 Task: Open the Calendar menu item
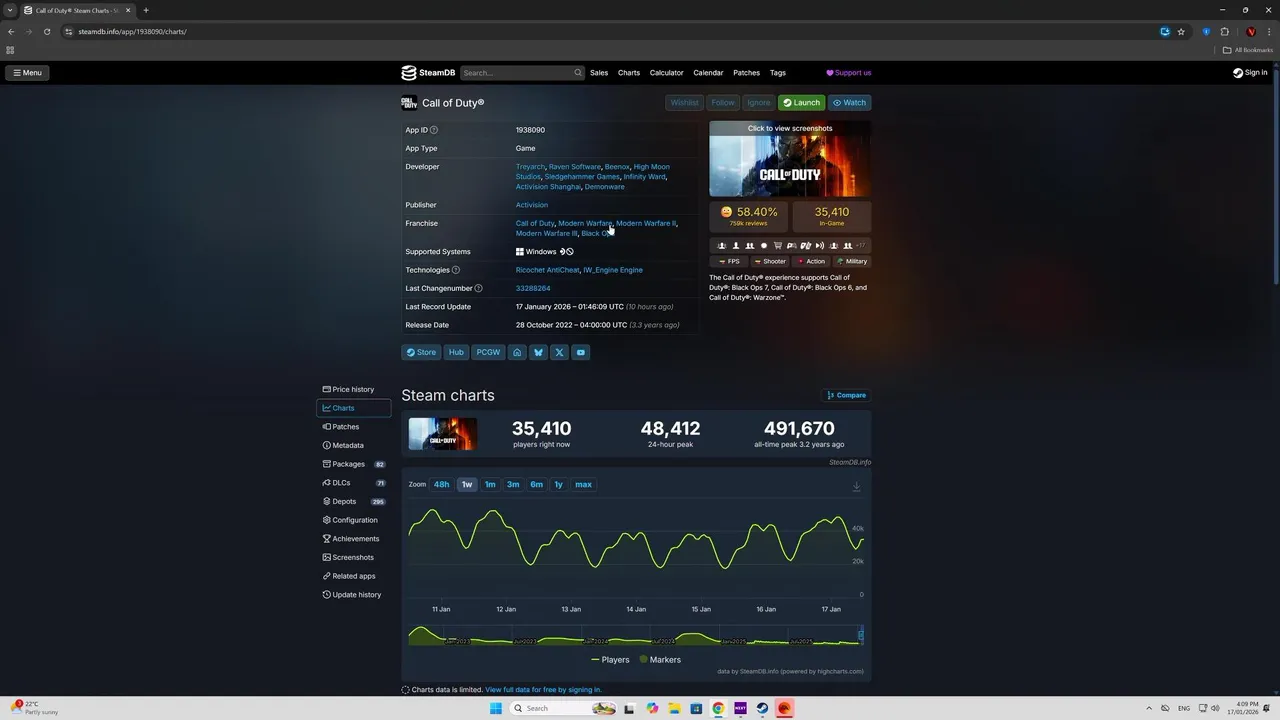coord(708,73)
